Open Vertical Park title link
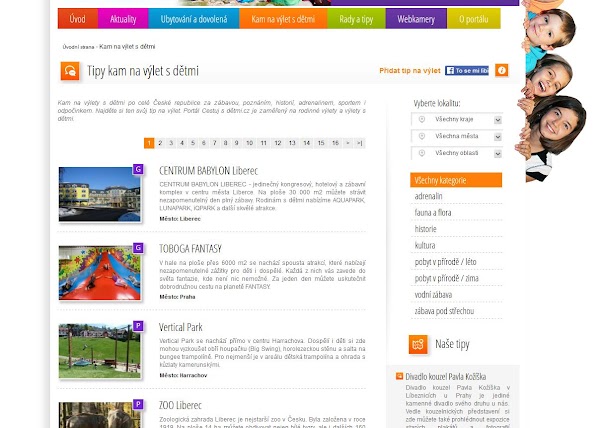 click(x=181, y=327)
